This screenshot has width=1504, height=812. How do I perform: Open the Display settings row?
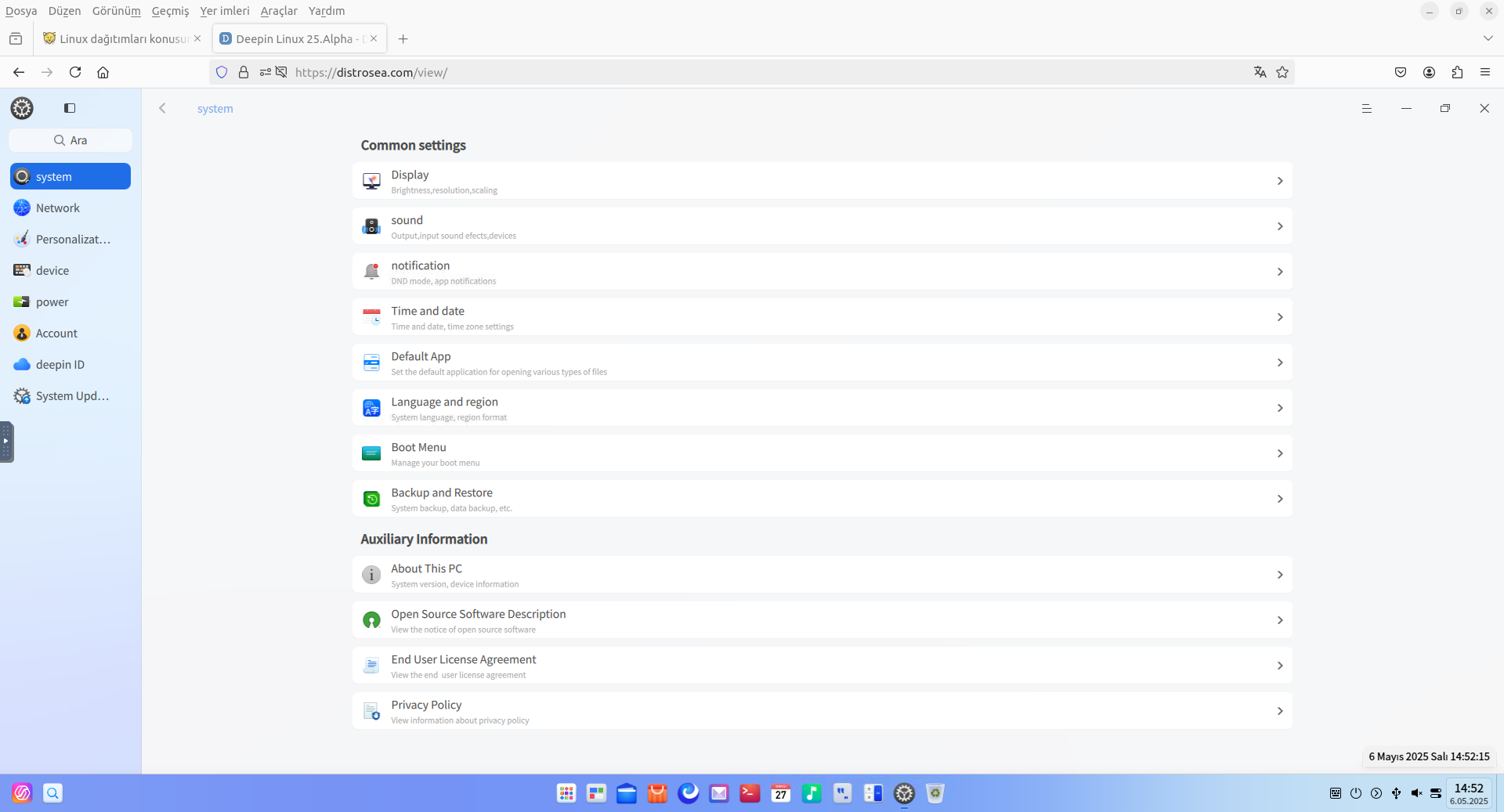coord(822,181)
